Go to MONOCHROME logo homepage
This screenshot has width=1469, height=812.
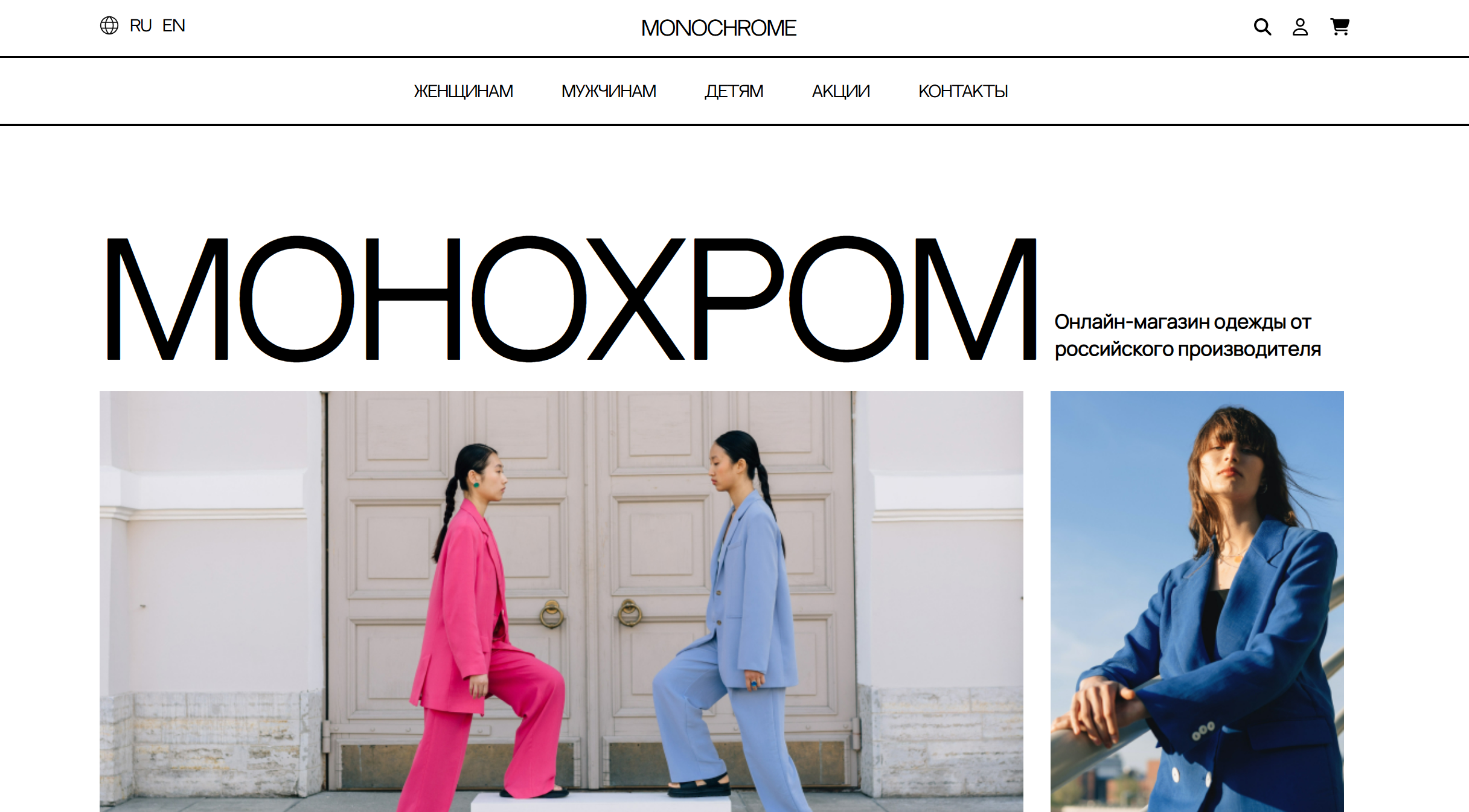(718, 28)
